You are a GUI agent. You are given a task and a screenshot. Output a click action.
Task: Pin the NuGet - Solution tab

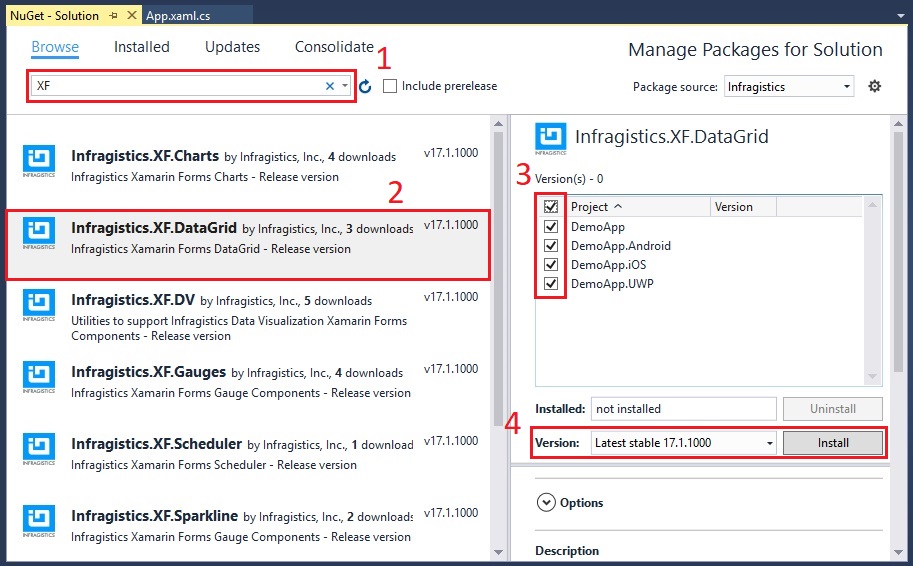coord(114,16)
